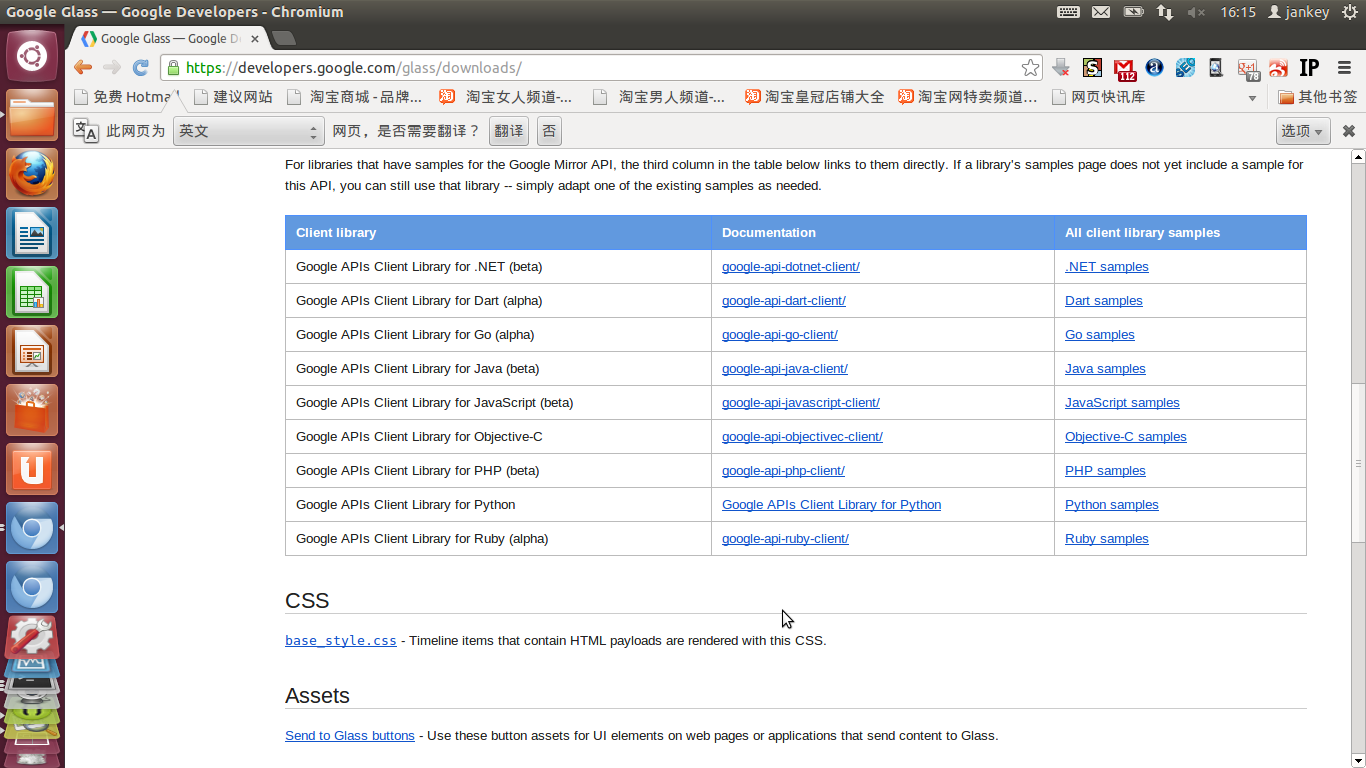
Task: Open the power gear session menu
Action: pyautogui.click(x=1350, y=12)
